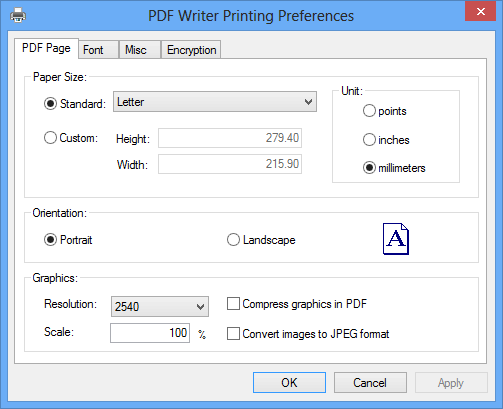Viewport: 503px width, 409px height.
Task: Enable Compress graphics in PDF
Action: [x=233, y=304]
